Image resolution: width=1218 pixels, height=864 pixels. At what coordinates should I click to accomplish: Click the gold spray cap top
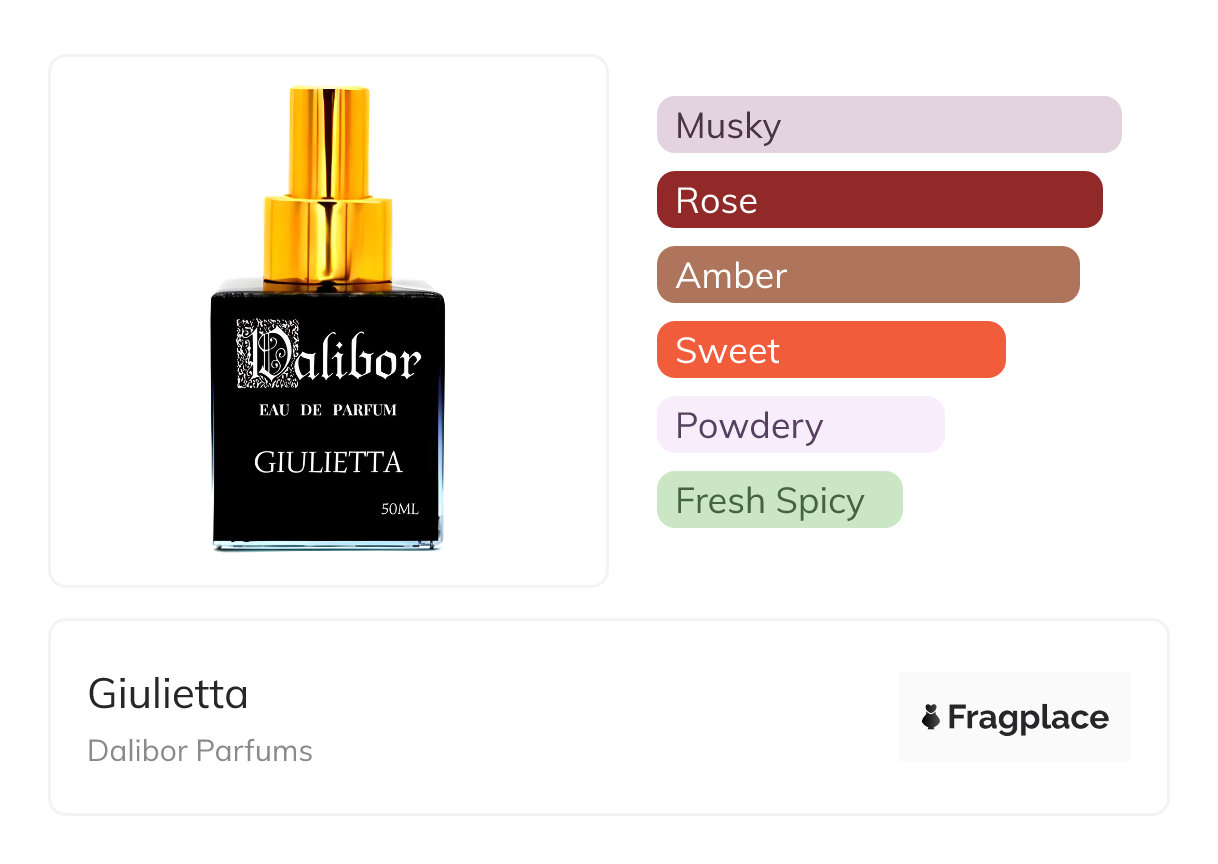coord(328,140)
